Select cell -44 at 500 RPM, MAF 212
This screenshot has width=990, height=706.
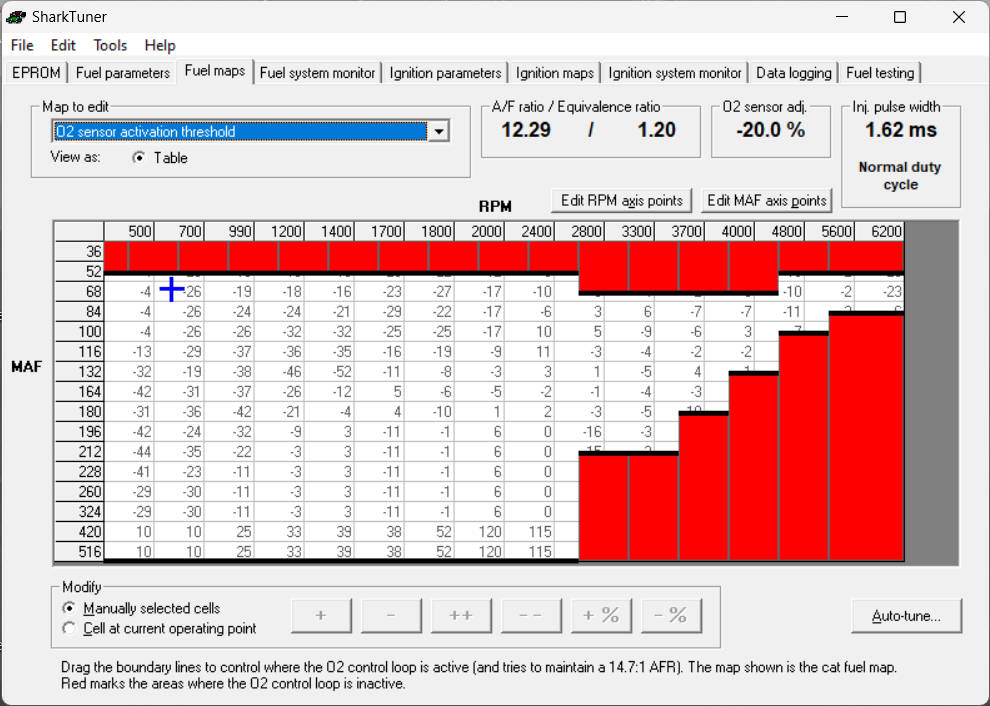(129, 452)
